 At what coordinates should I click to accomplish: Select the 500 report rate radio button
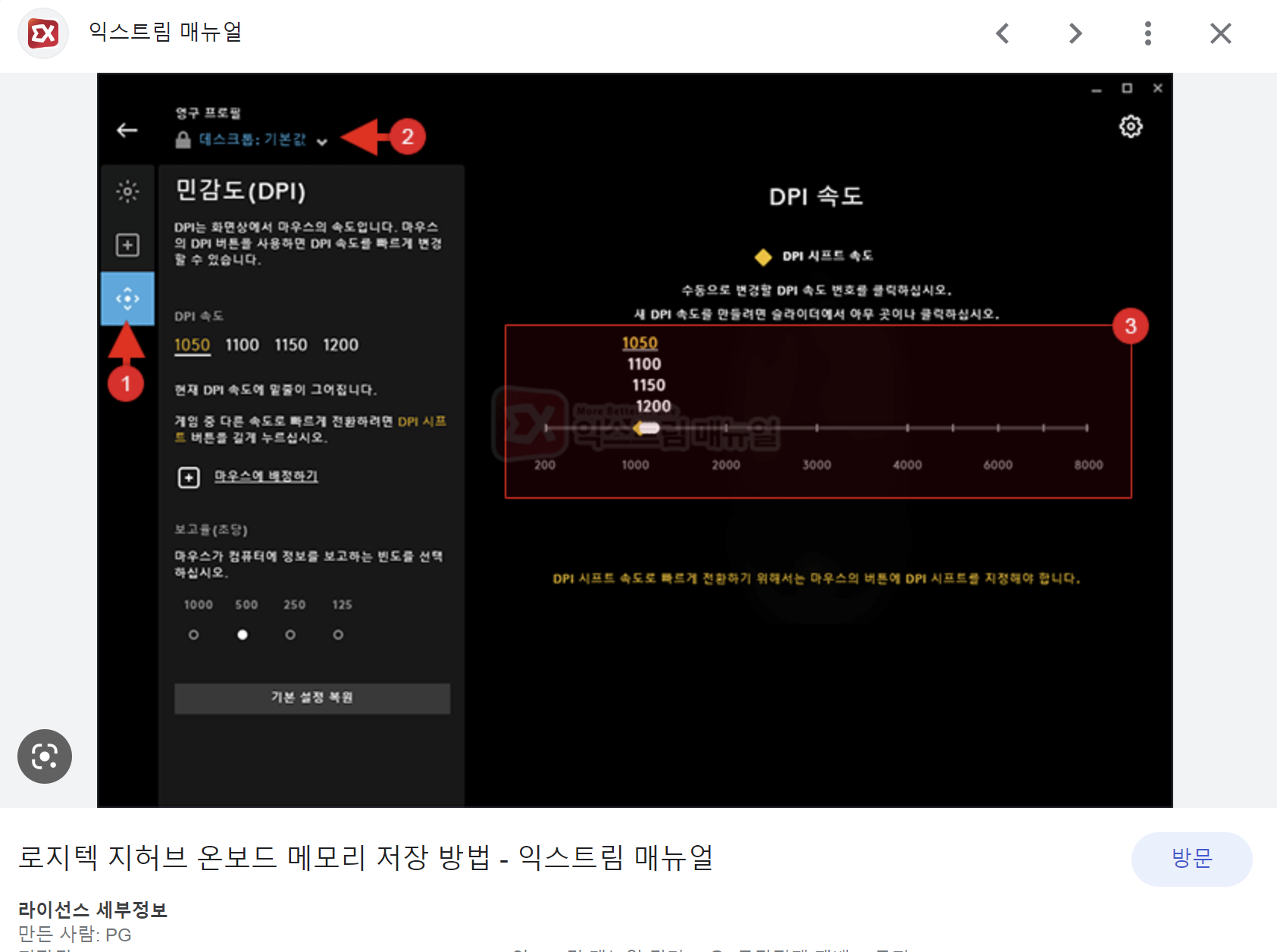point(243,634)
